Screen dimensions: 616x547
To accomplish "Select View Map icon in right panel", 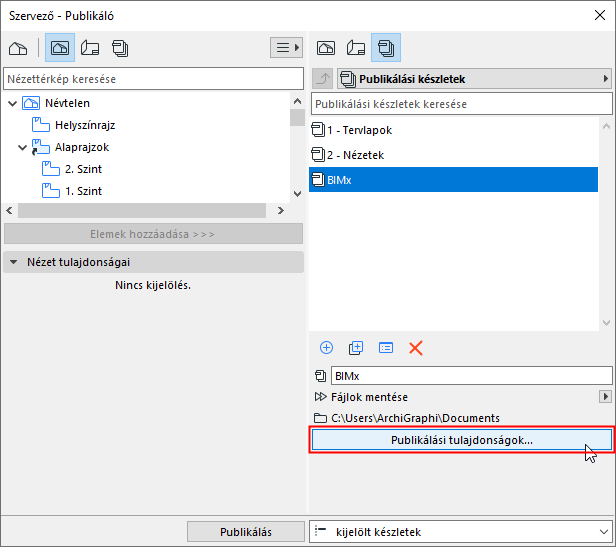I will coord(326,48).
